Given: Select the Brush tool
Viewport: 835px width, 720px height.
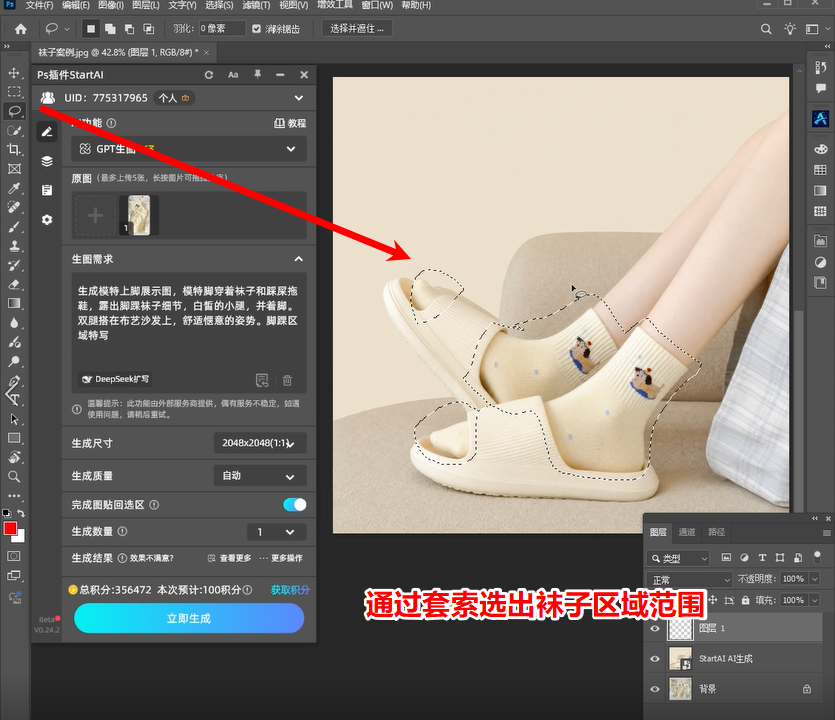Looking at the screenshot, I should coord(14,227).
